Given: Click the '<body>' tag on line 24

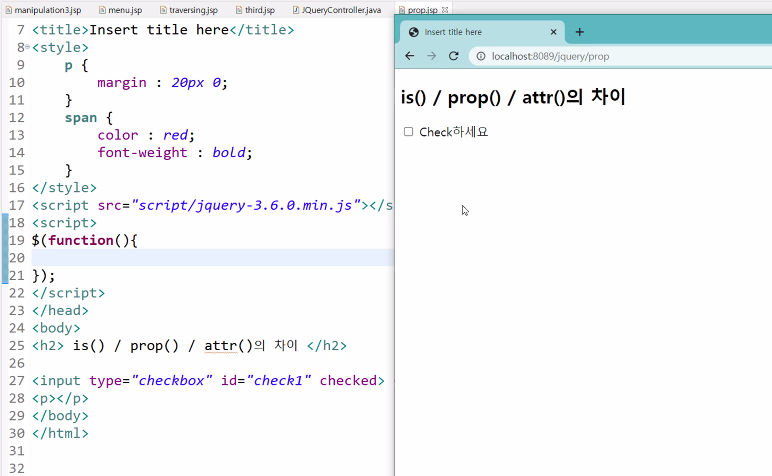Looking at the screenshot, I should [56, 328].
